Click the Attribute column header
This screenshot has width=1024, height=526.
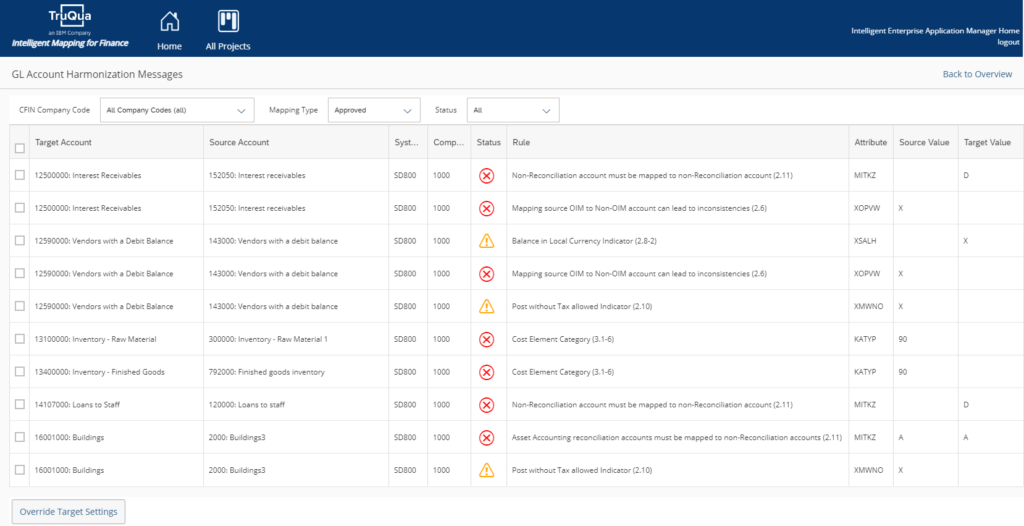coord(871,142)
